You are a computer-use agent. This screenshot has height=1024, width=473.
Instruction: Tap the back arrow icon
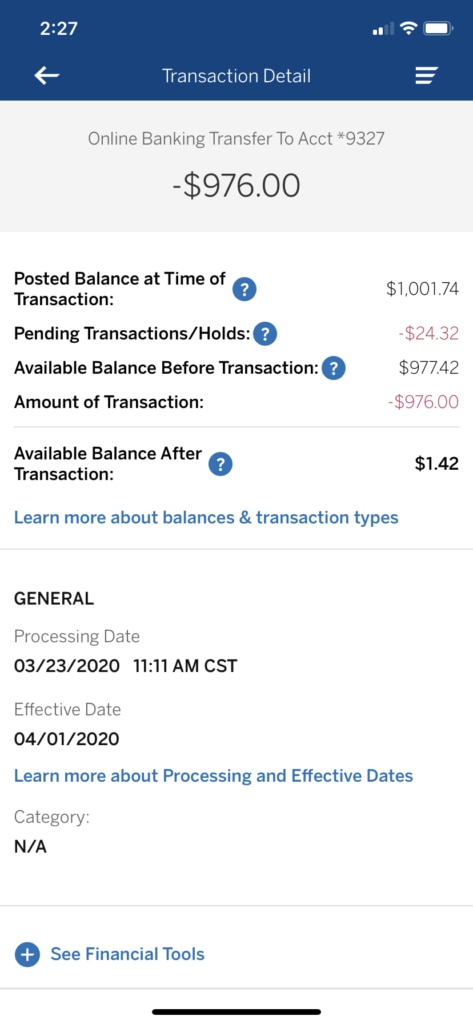coord(46,76)
